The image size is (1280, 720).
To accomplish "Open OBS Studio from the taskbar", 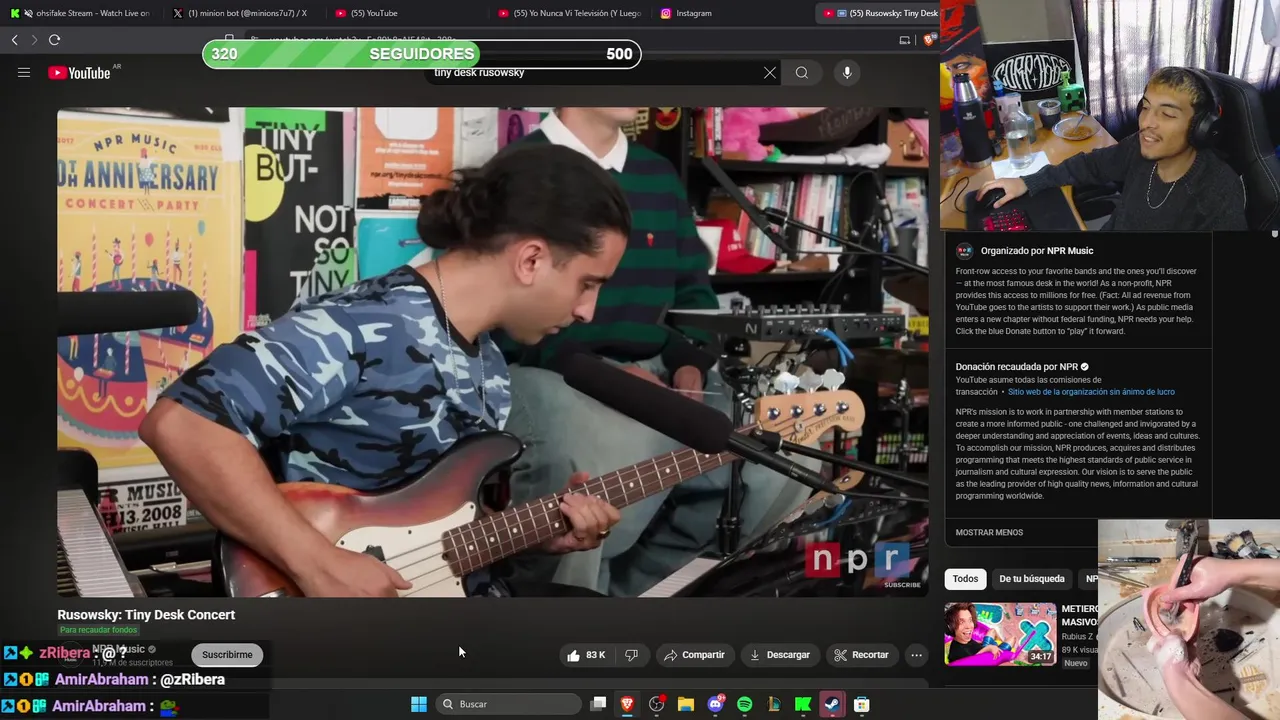I will 656,704.
